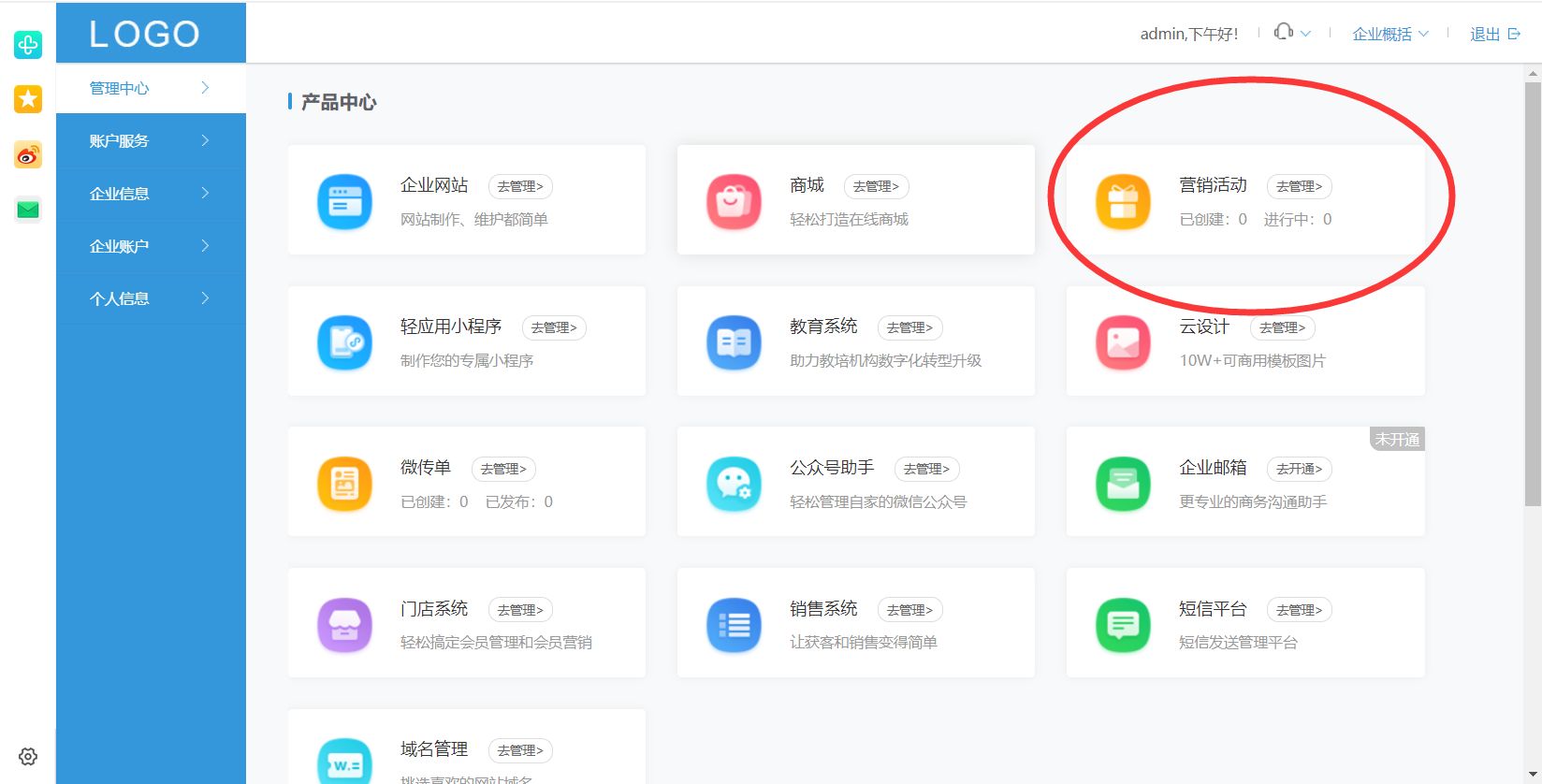Expand the 个人信息 sidebar menu

pos(151,298)
